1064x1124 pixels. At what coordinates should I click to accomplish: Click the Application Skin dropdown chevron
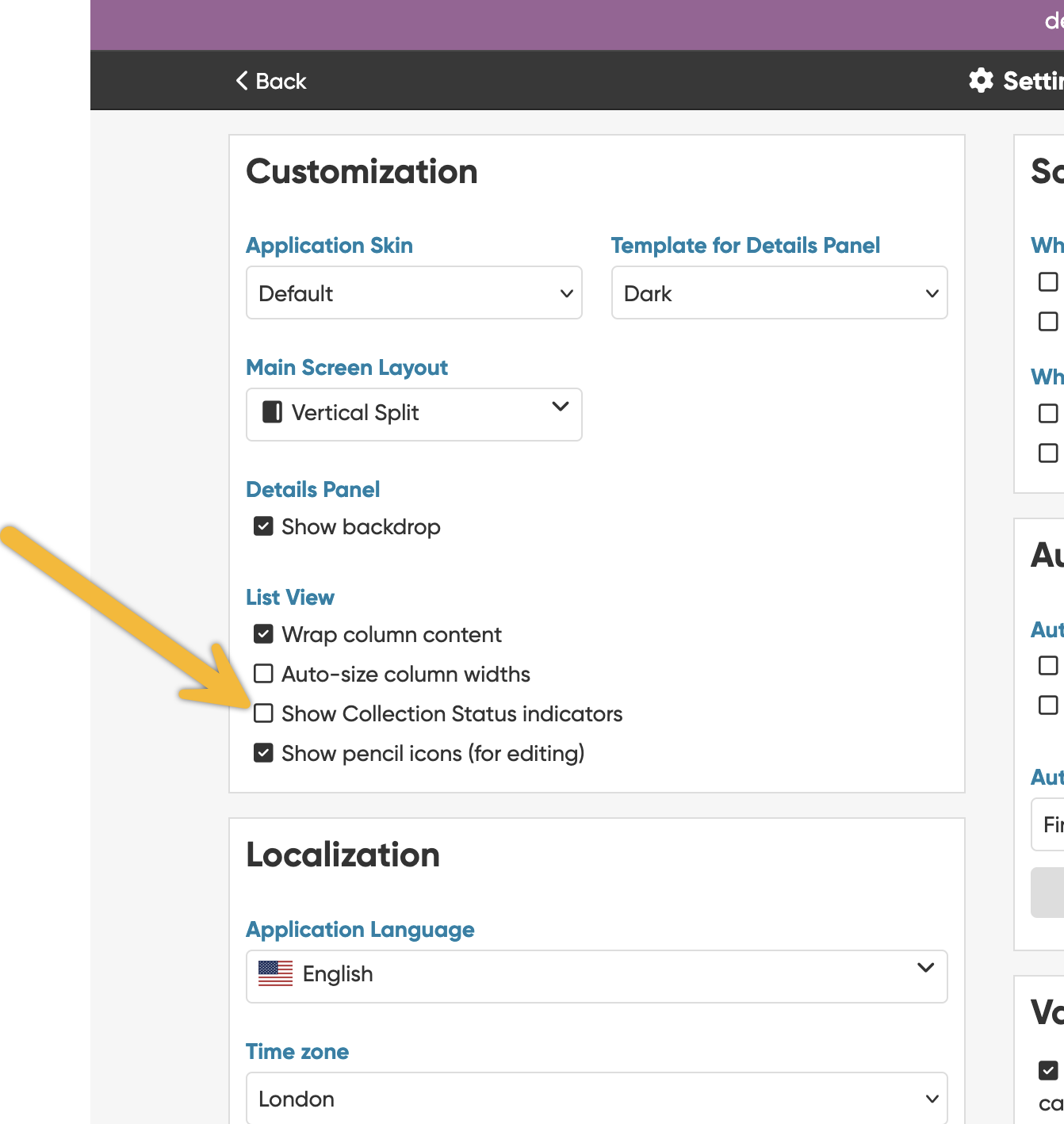point(566,293)
